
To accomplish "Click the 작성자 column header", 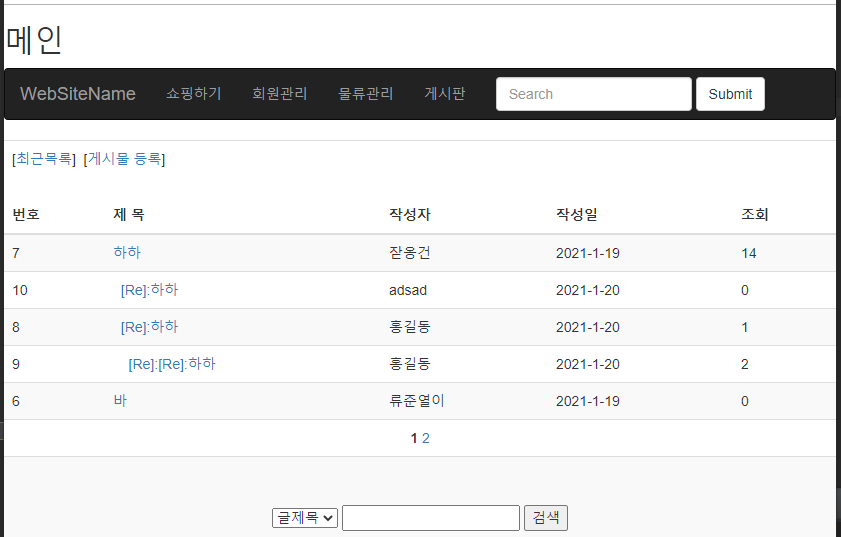I will click(x=410, y=215).
